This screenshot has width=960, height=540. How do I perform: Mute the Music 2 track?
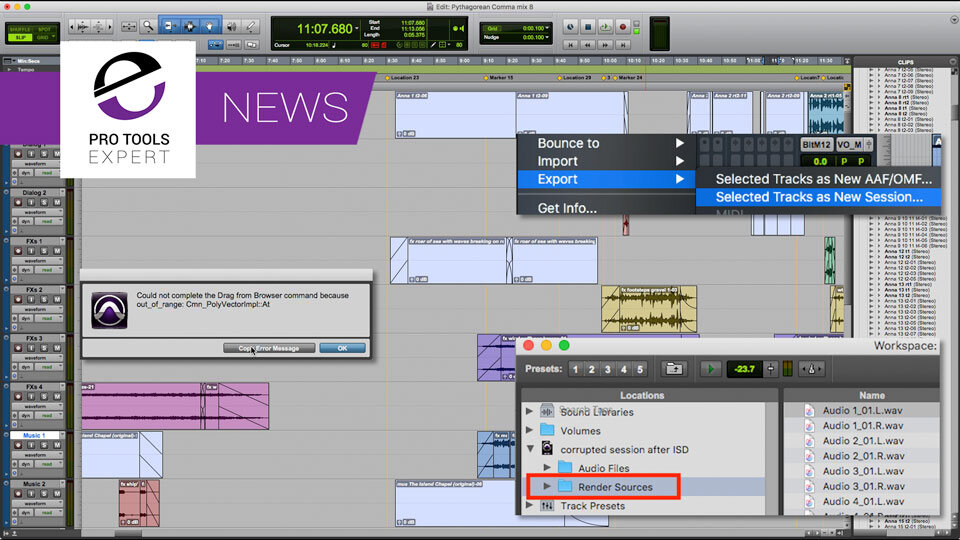coord(57,493)
